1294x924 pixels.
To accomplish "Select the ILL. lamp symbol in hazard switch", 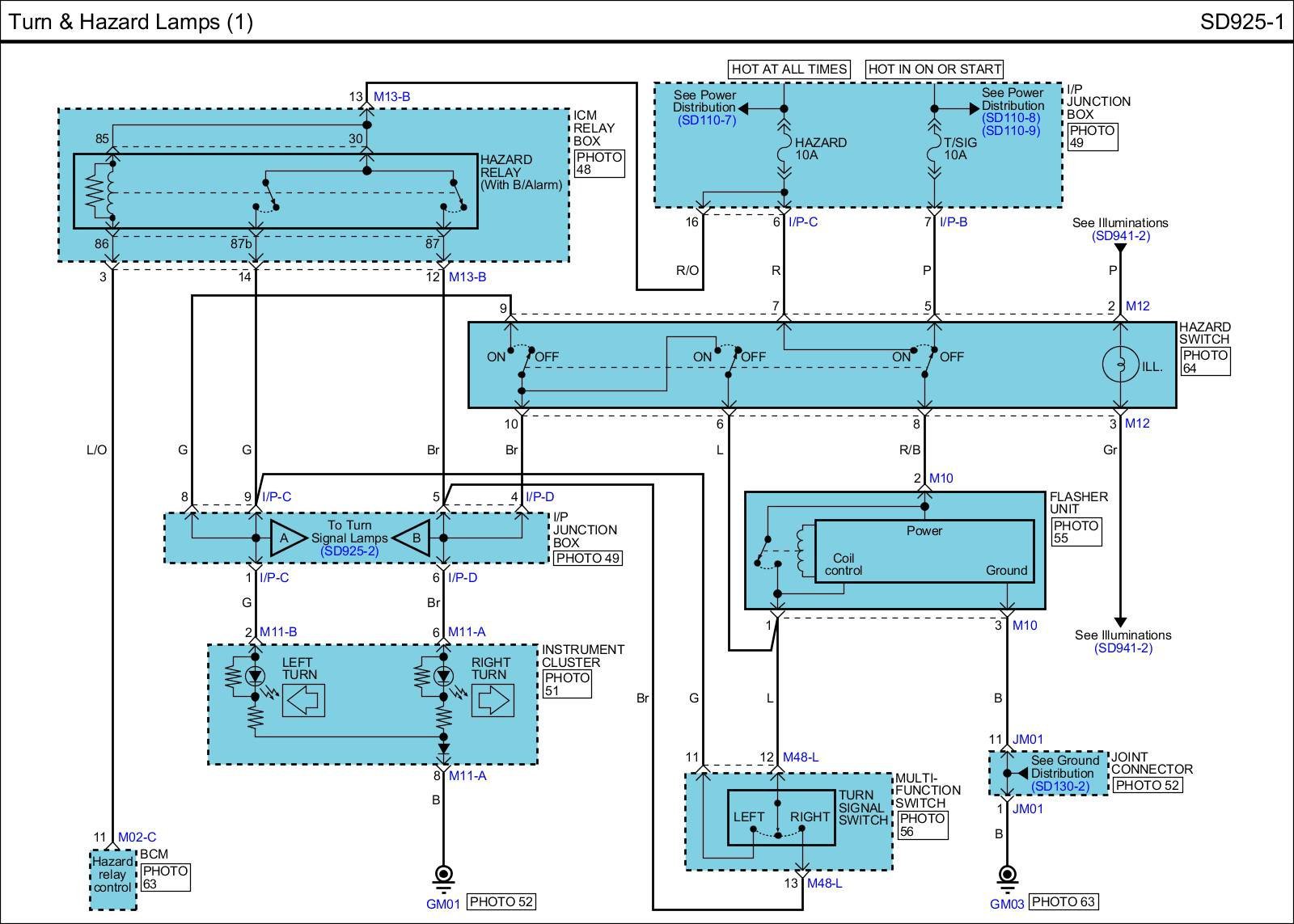I will [x=1120, y=365].
